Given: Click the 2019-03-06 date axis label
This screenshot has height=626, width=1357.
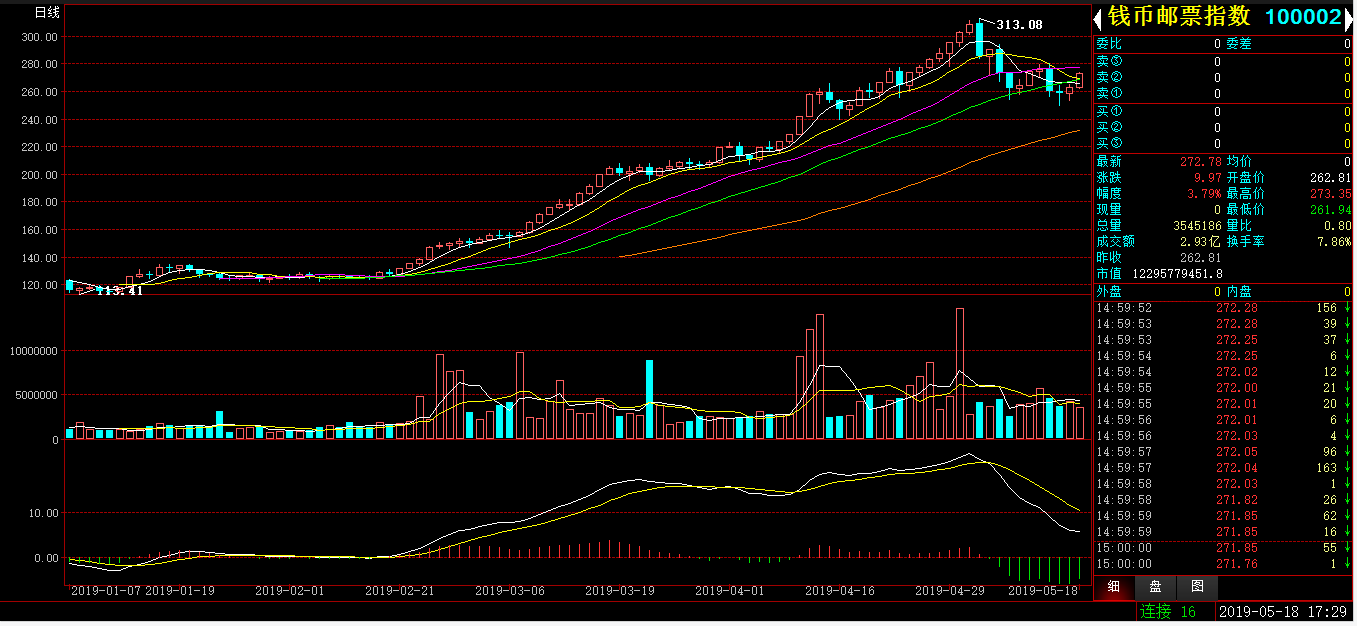Looking at the screenshot, I should (510, 591).
